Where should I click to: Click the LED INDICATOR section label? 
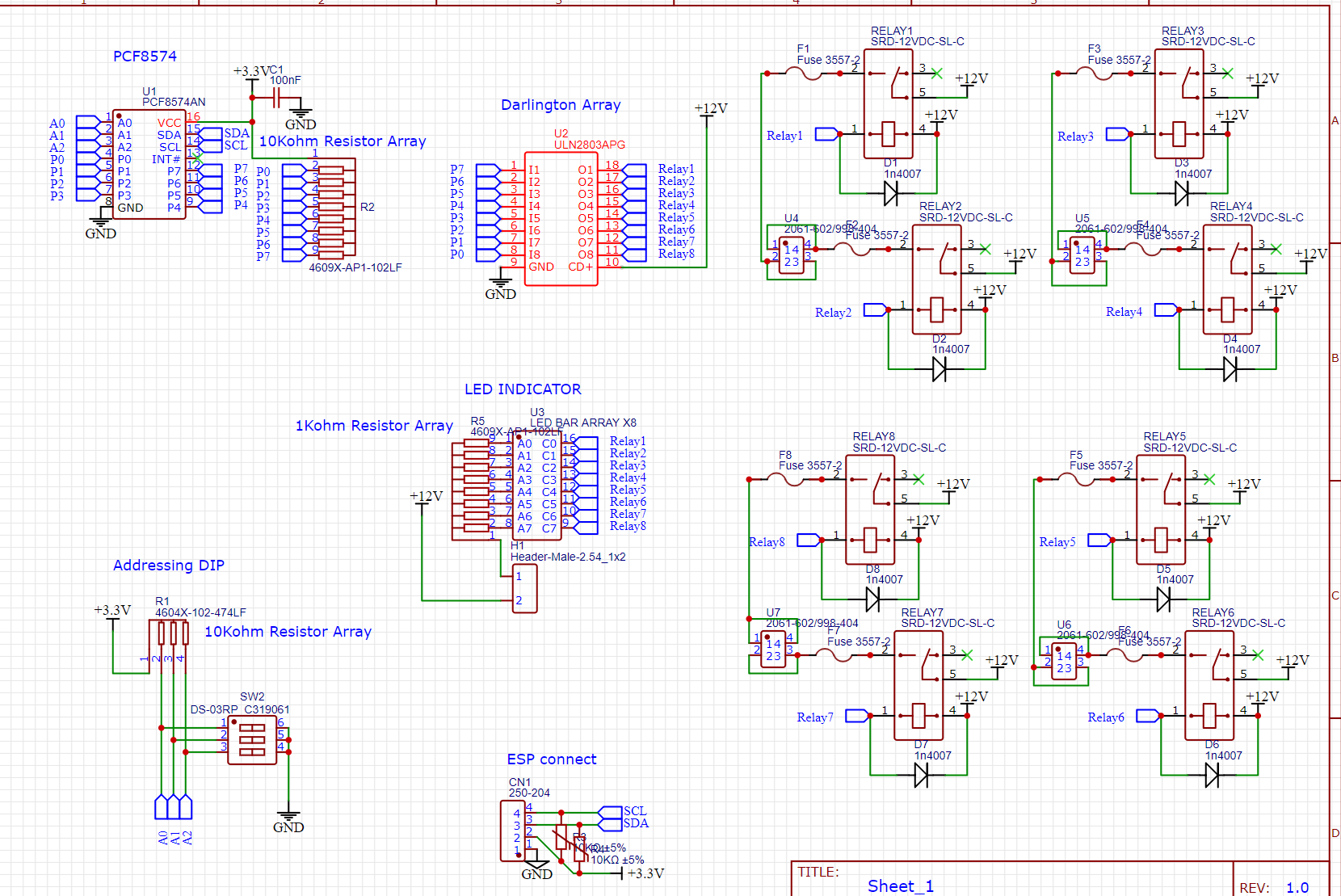[x=523, y=389]
